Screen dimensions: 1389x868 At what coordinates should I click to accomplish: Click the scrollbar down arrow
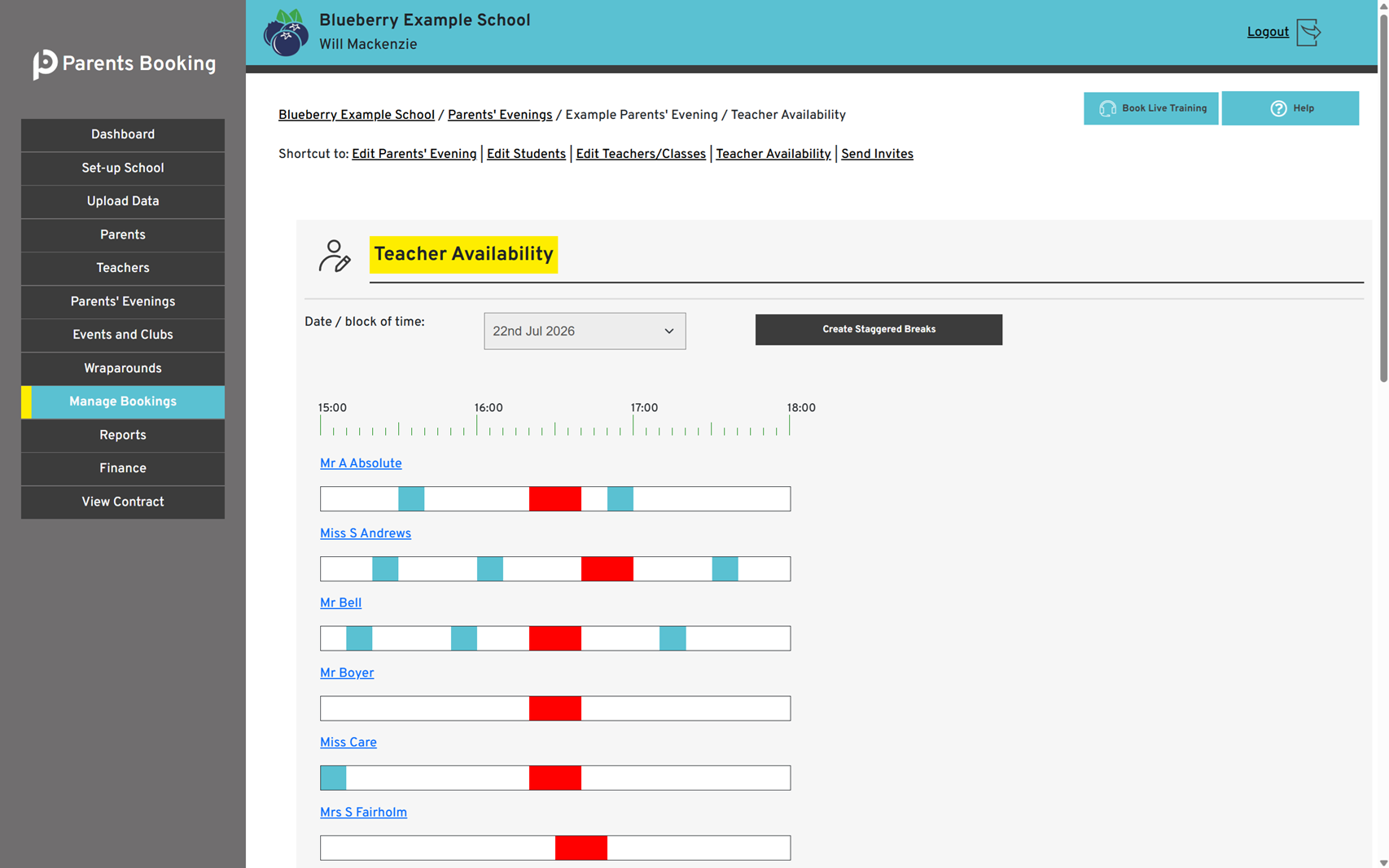(1383, 862)
